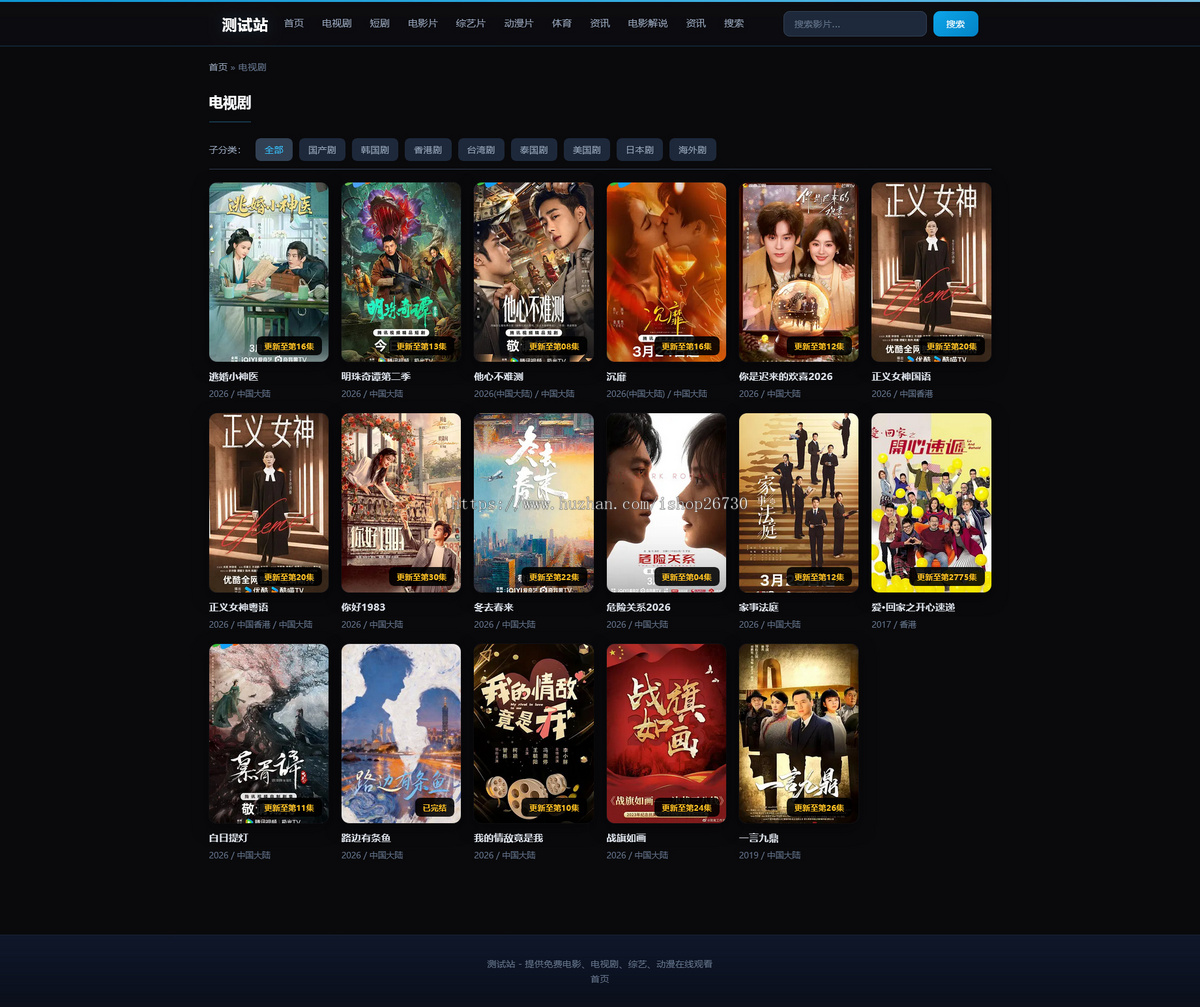The image size is (1200, 1007).
Task: Show the 泰国剧 subcategory
Action: coord(533,150)
